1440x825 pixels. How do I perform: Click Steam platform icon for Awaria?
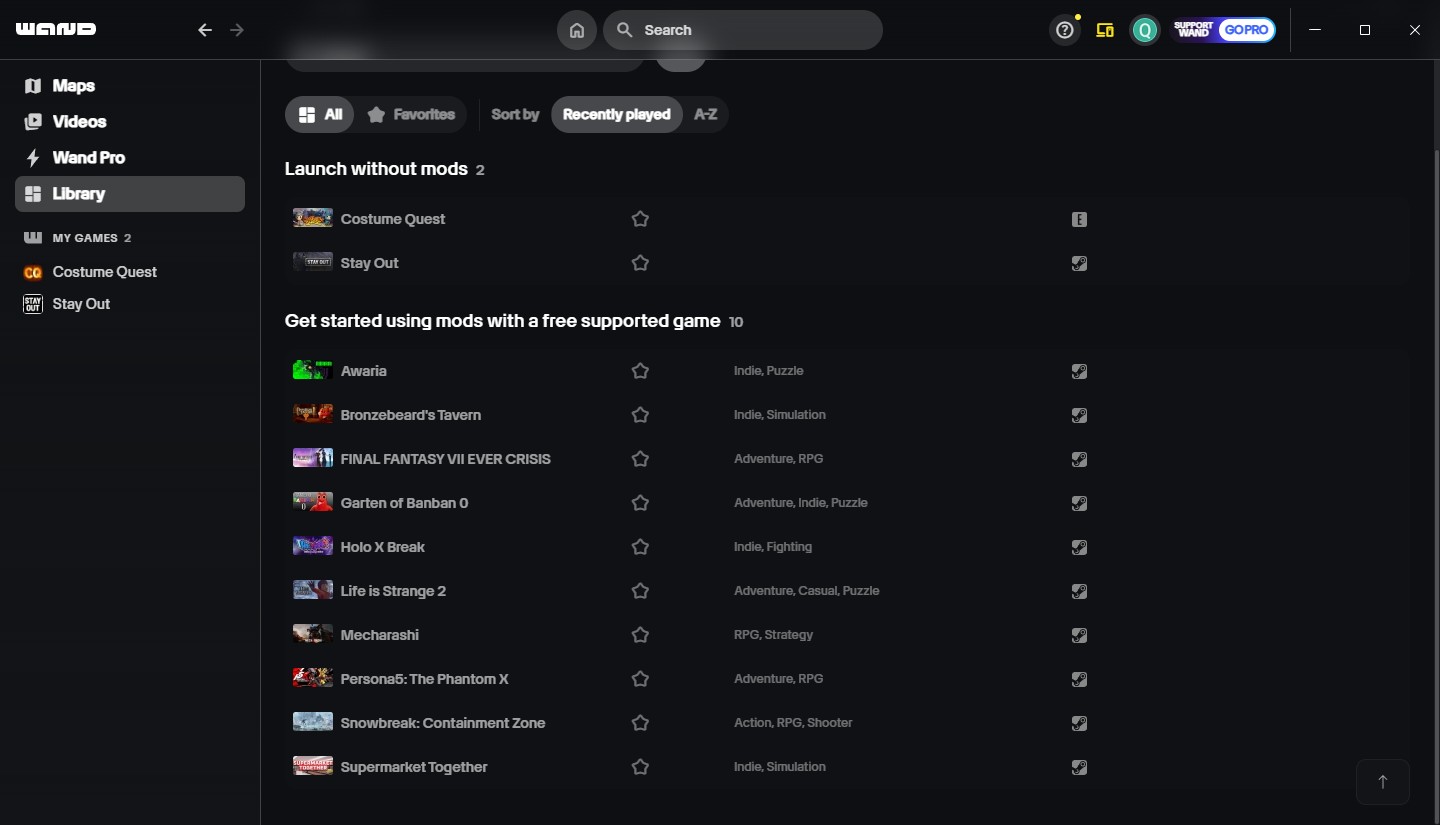pos(1079,371)
